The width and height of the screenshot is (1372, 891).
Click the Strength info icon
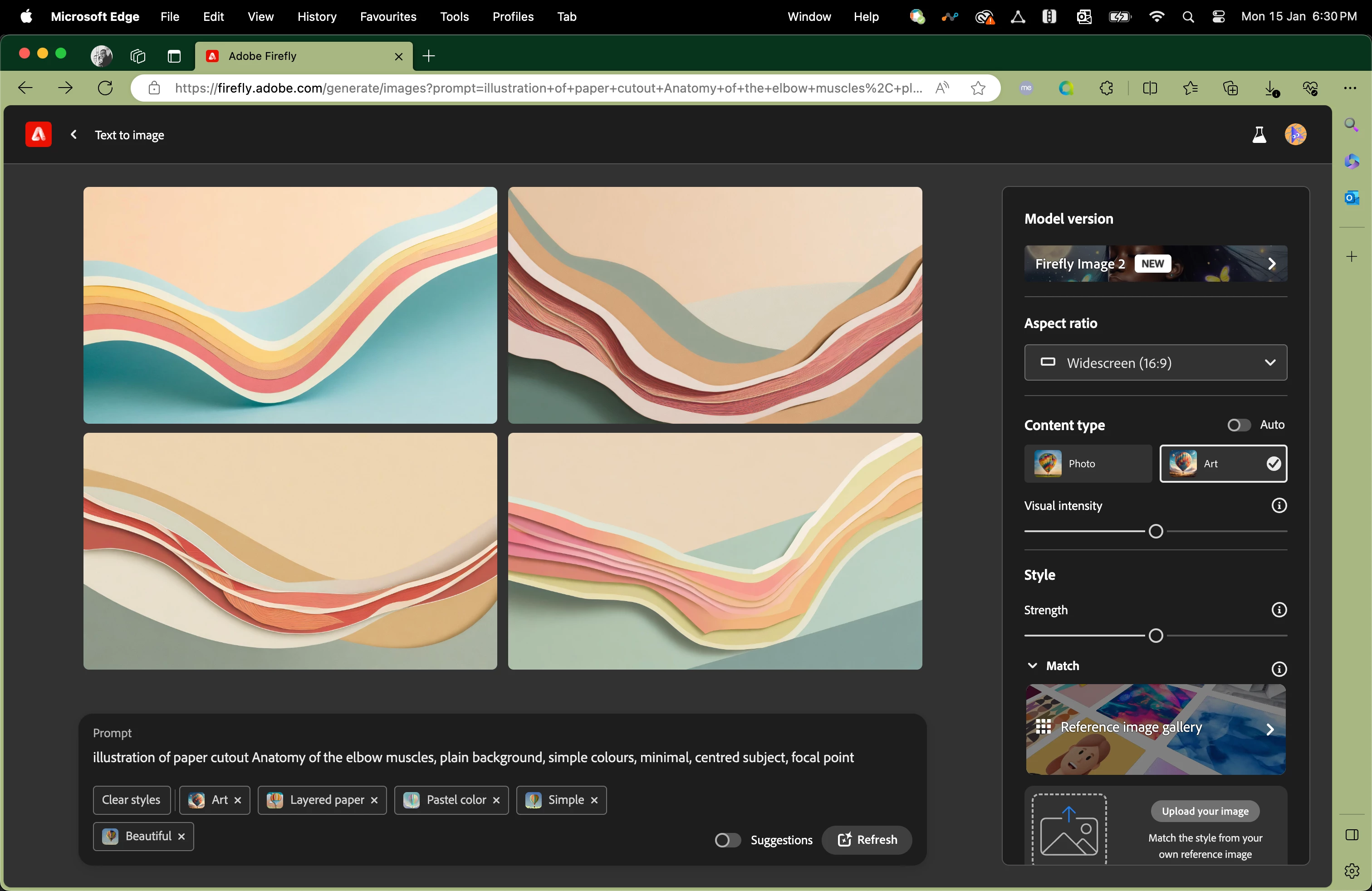tap(1279, 610)
